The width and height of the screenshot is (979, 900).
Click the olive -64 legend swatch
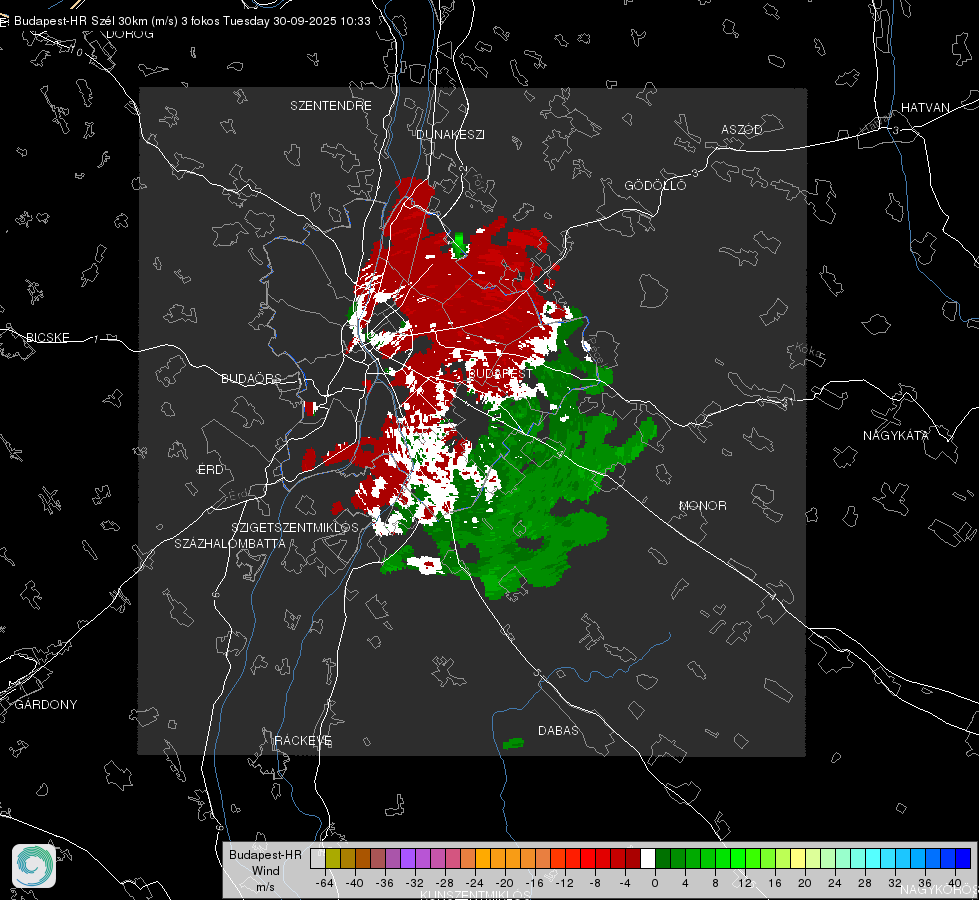[x=333, y=859]
